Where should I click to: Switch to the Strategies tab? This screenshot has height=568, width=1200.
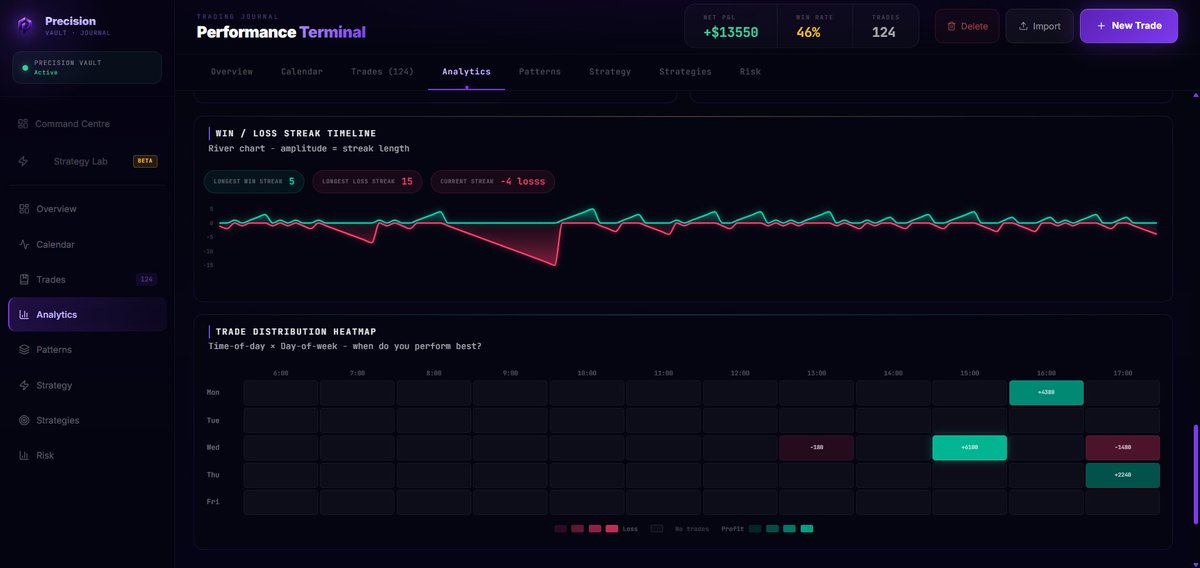tap(685, 72)
